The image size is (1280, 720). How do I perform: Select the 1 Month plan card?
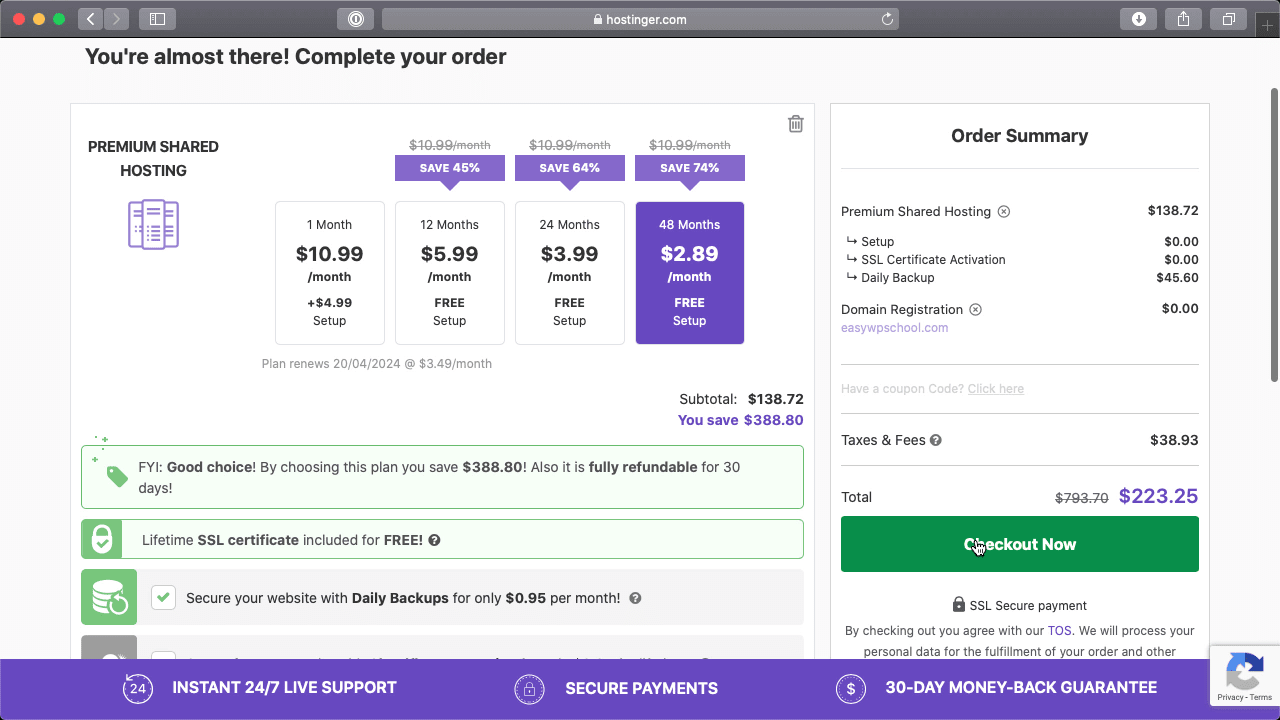tap(330, 273)
